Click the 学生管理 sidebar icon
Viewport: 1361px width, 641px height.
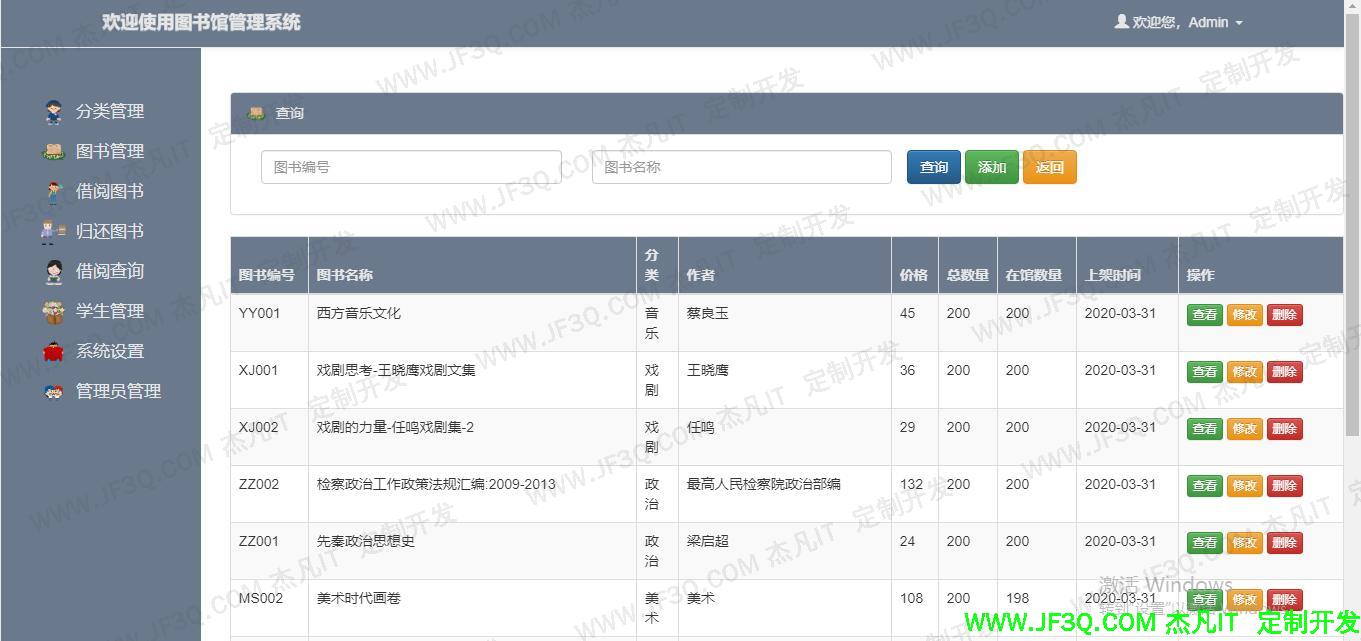click(54, 312)
